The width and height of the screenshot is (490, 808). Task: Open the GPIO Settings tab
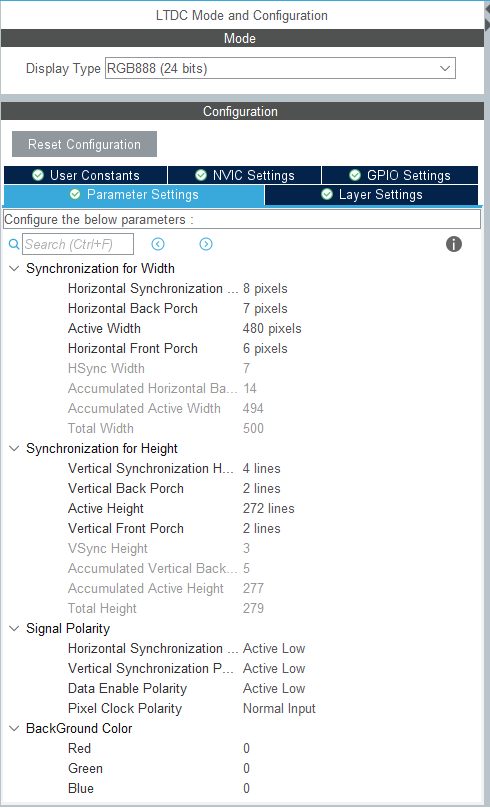(400, 175)
